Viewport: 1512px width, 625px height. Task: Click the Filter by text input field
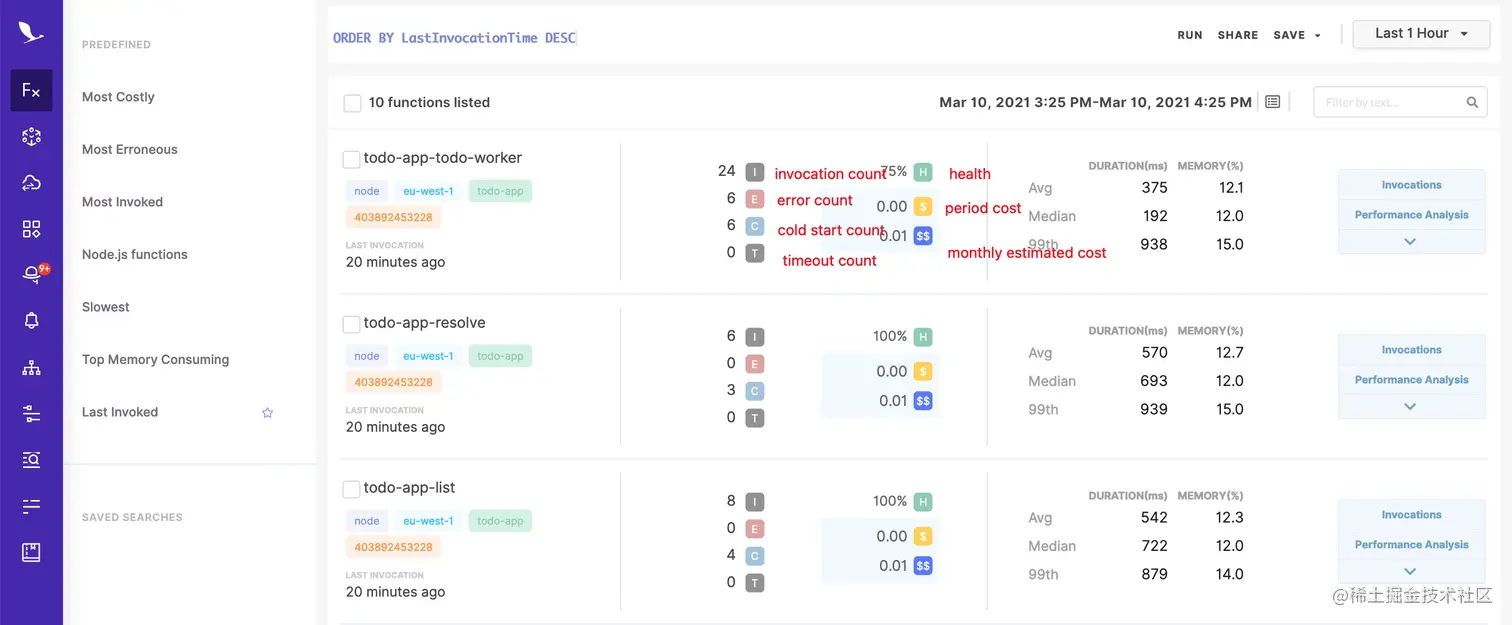point(1390,102)
